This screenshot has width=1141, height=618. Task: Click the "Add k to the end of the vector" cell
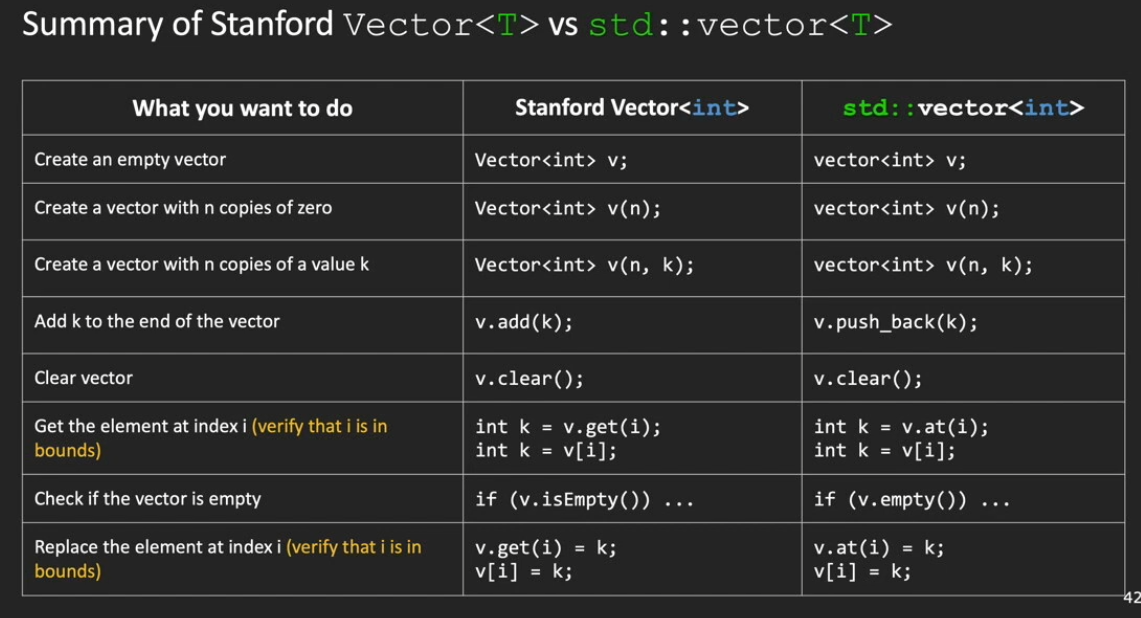157,321
